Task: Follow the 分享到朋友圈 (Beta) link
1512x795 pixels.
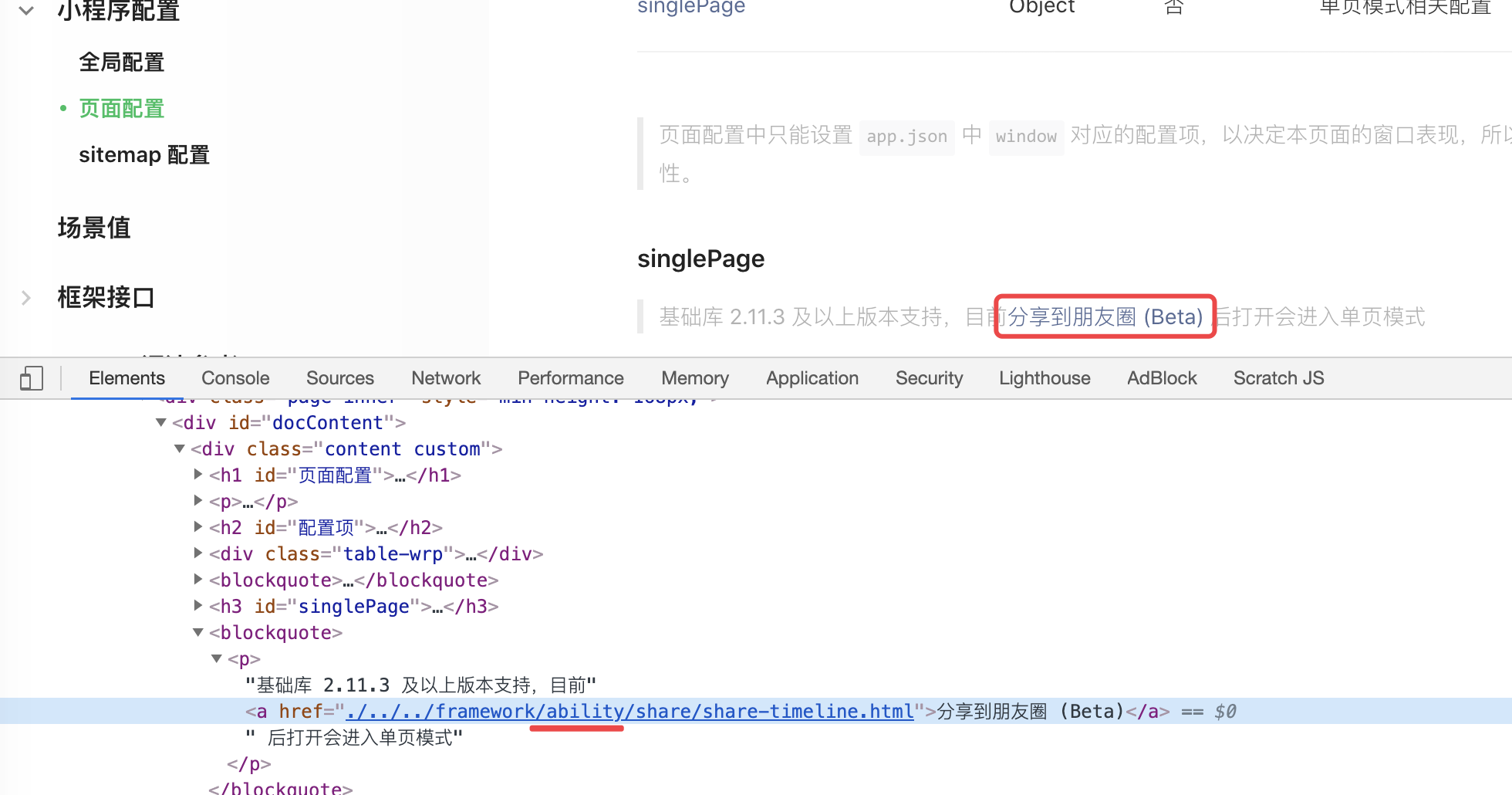Action: point(1105,316)
